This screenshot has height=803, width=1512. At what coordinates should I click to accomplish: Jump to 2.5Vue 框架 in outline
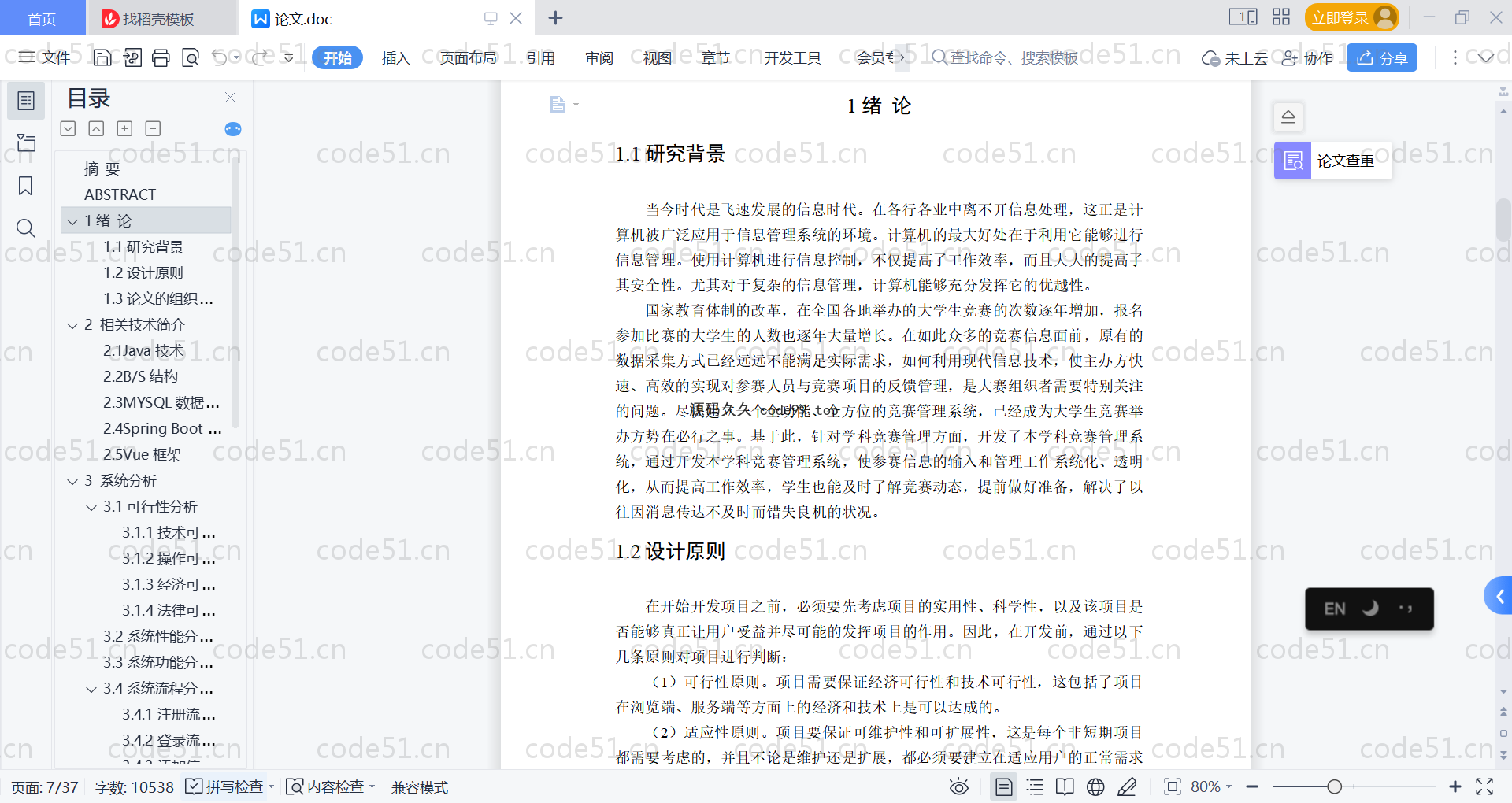point(142,455)
